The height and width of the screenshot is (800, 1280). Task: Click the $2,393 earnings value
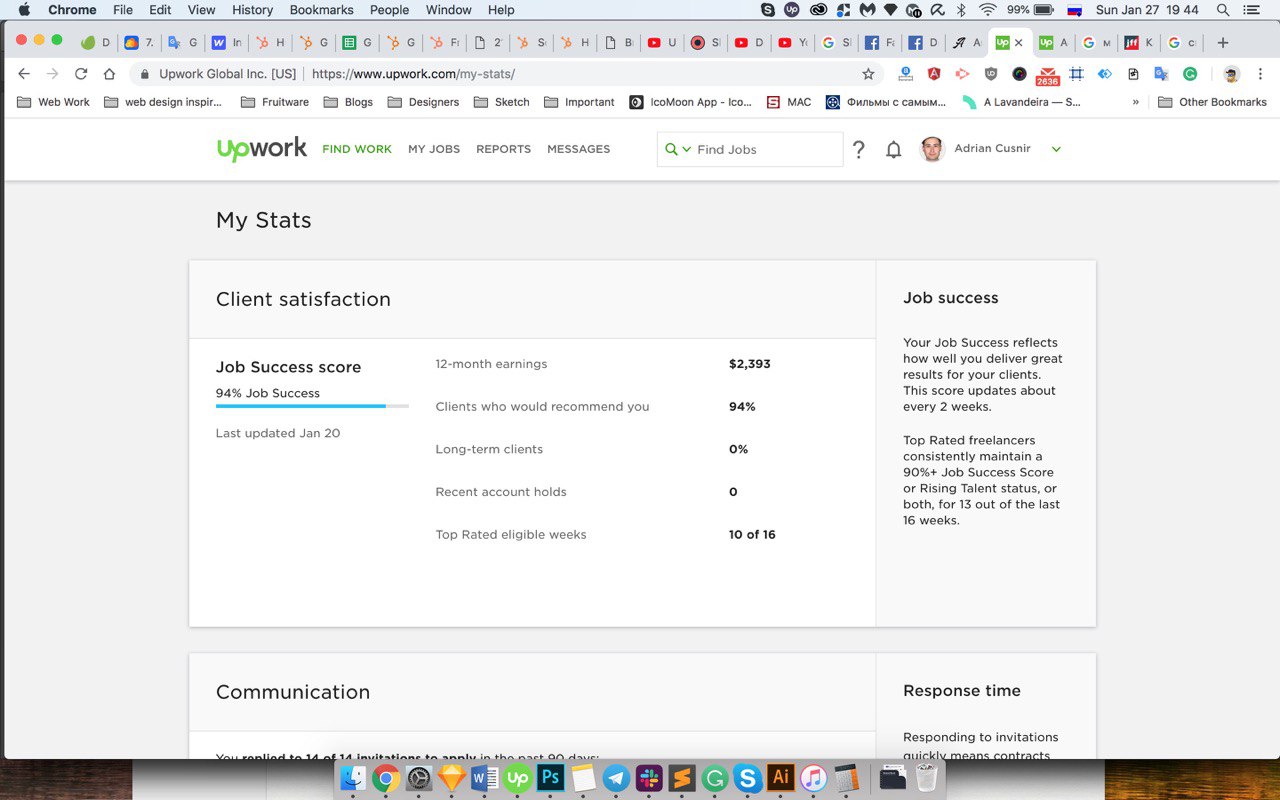750,364
